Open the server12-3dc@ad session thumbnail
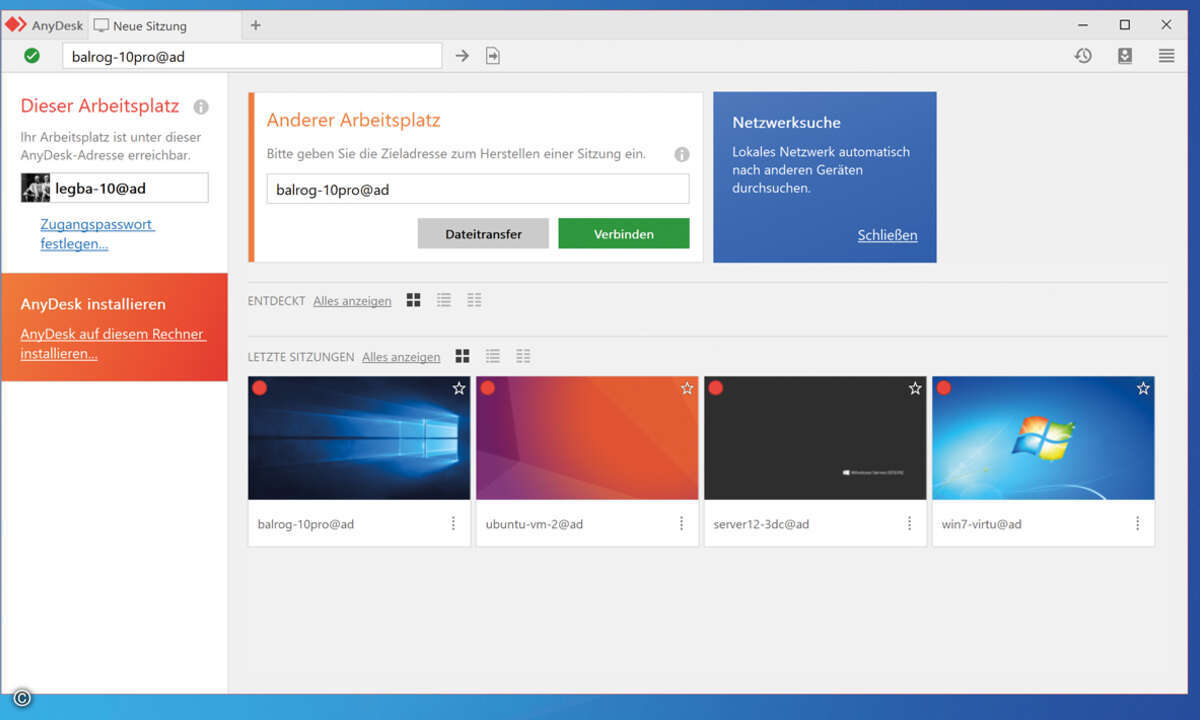The width and height of the screenshot is (1200, 720). coord(815,438)
